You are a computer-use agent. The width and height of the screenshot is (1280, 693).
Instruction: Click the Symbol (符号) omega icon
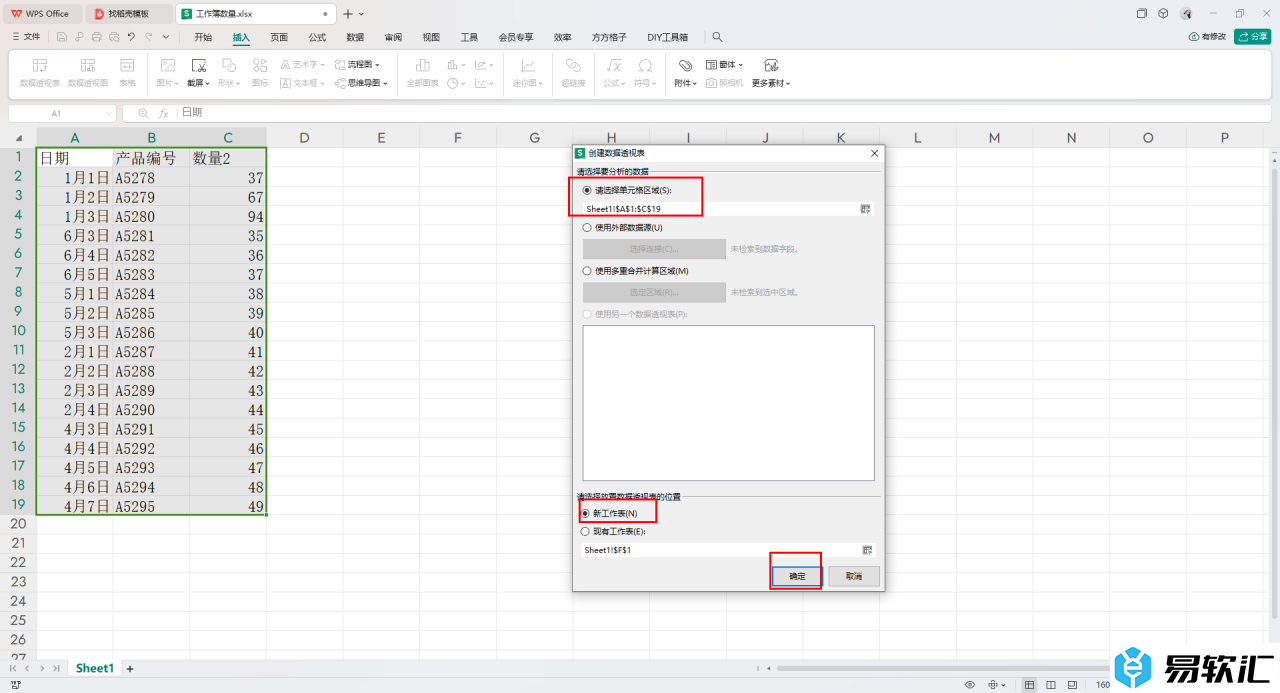[x=645, y=65]
